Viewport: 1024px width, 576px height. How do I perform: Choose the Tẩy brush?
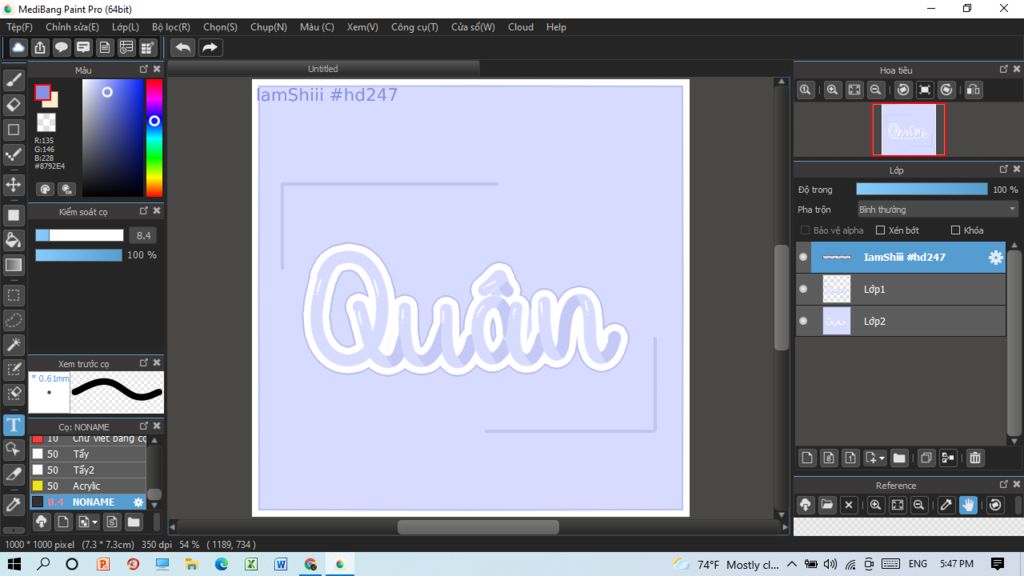click(88, 454)
